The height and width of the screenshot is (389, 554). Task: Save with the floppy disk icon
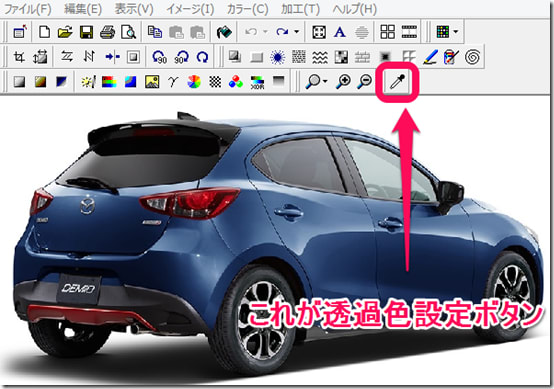(86, 32)
